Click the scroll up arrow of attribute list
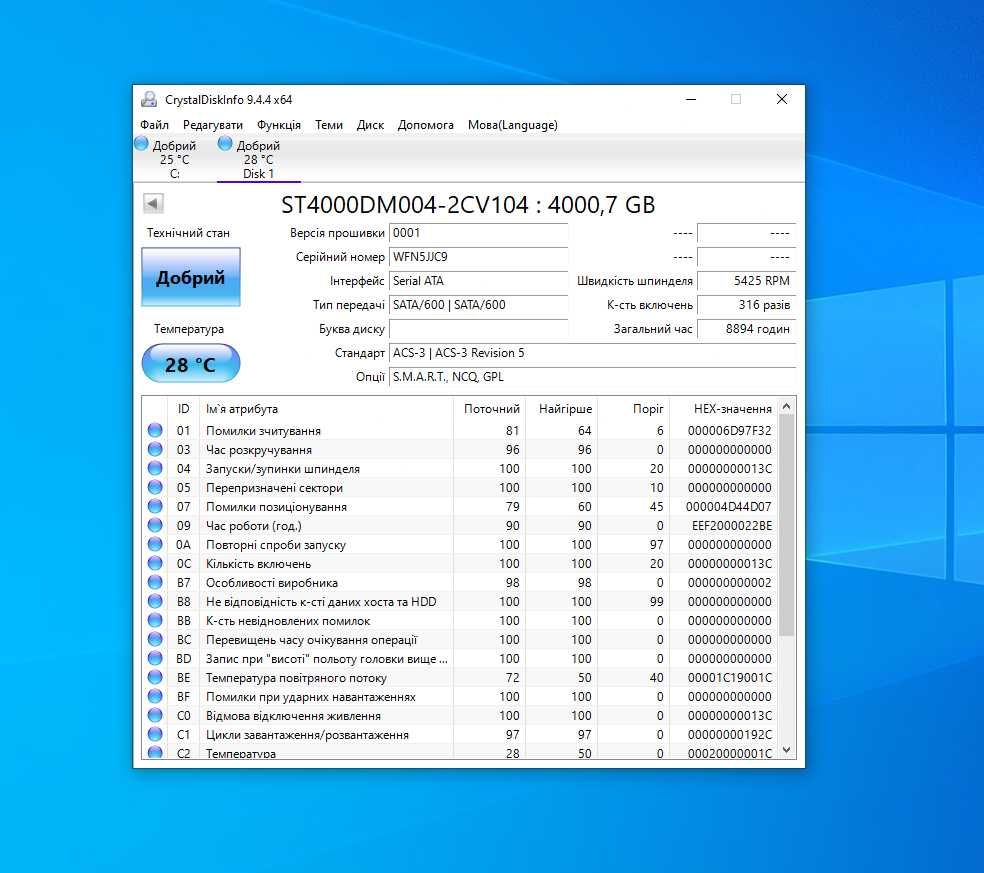The width and height of the screenshot is (984, 873). [786, 407]
